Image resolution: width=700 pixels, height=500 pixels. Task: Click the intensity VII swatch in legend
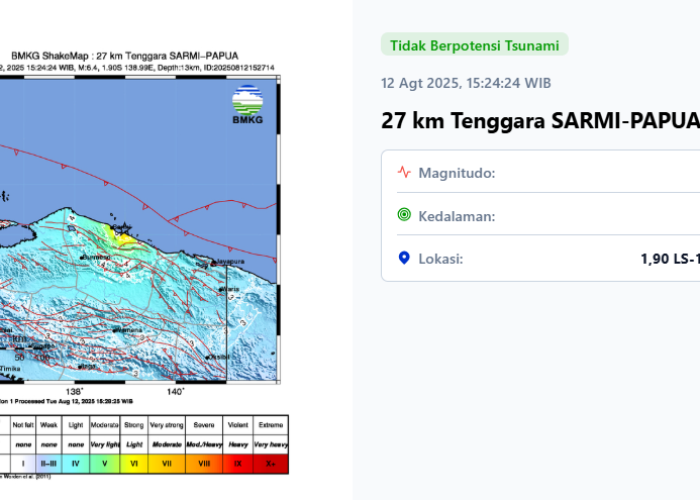[x=167, y=464]
